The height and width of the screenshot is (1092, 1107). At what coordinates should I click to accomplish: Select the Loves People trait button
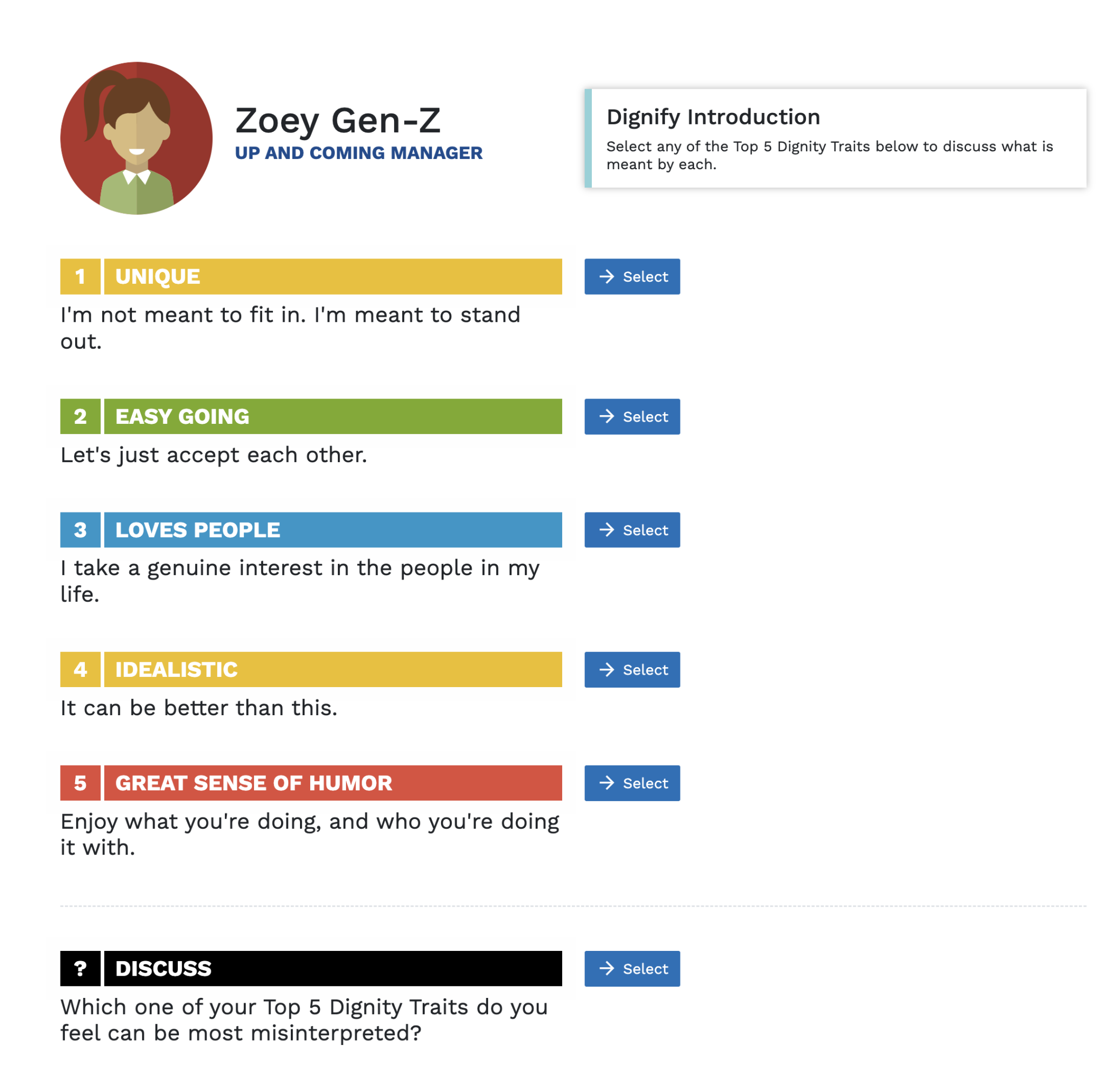pos(631,530)
